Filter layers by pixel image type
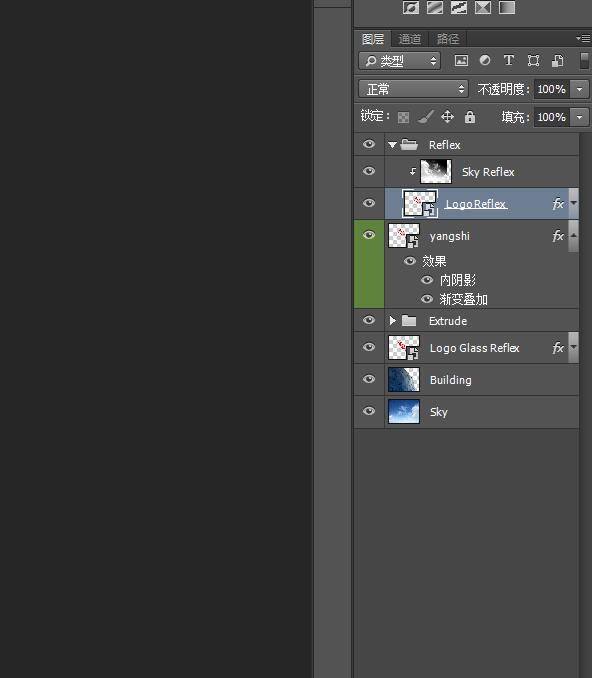592x678 pixels. pos(461,61)
